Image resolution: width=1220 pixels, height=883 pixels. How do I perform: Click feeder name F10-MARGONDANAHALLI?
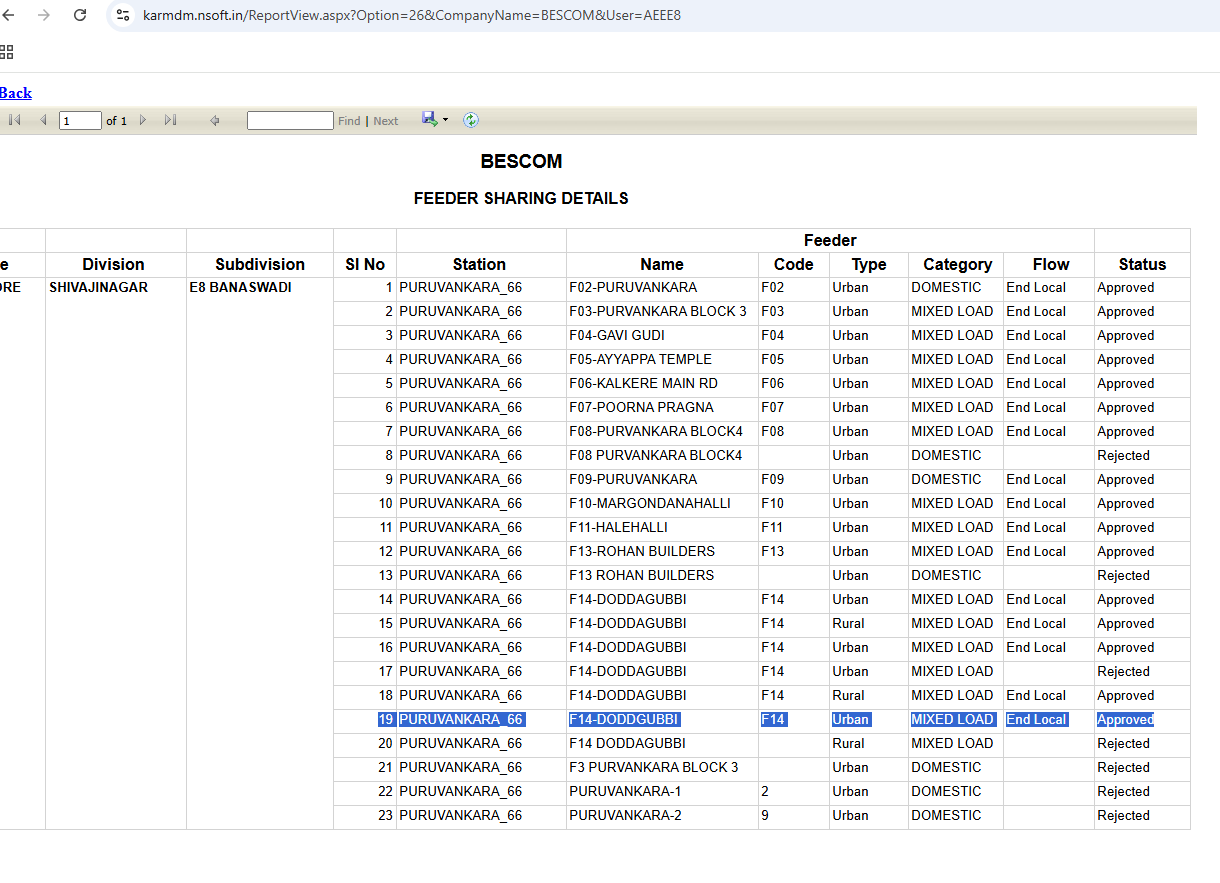click(x=650, y=504)
